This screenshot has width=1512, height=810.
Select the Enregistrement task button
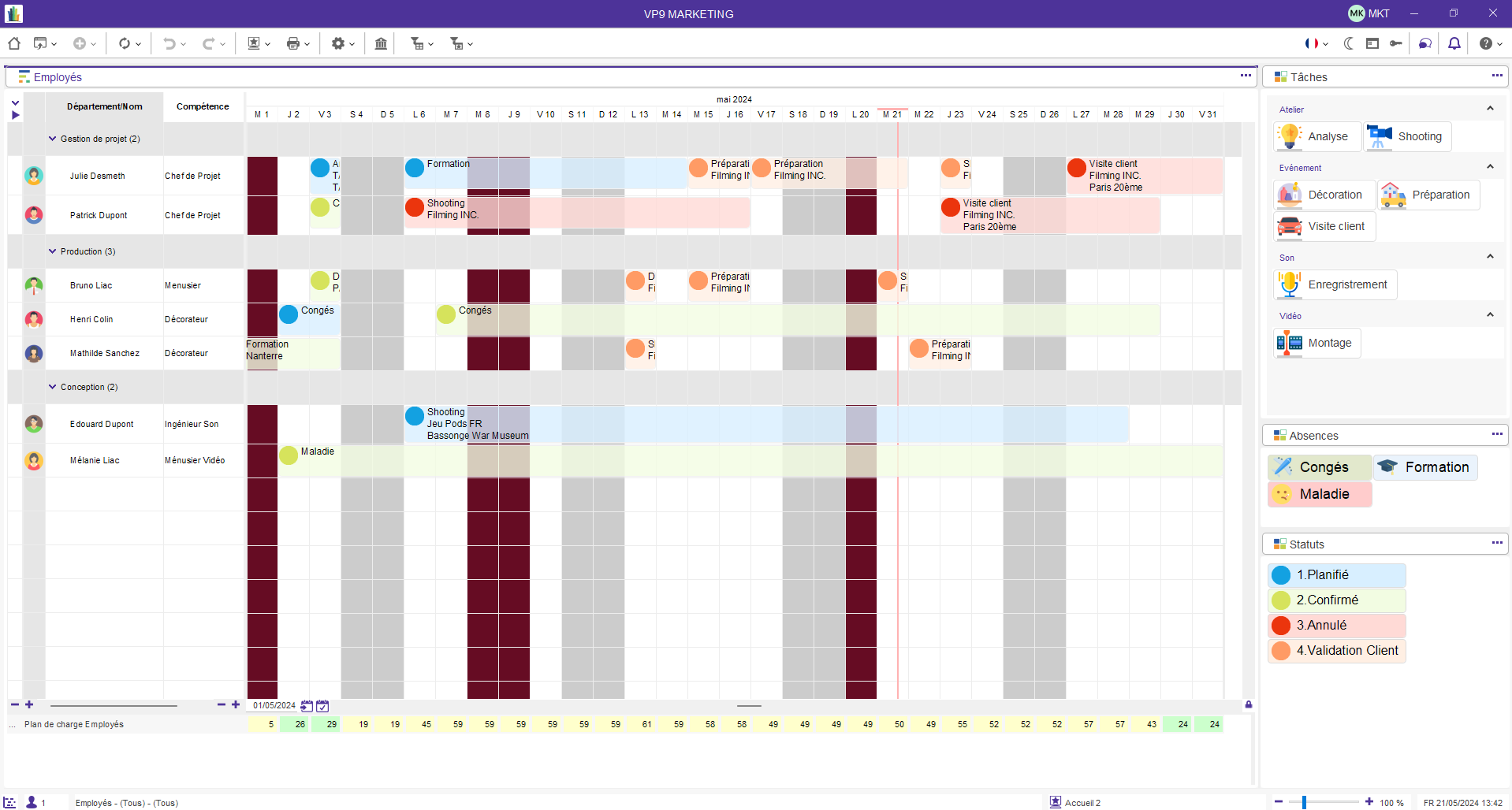tap(1335, 284)
